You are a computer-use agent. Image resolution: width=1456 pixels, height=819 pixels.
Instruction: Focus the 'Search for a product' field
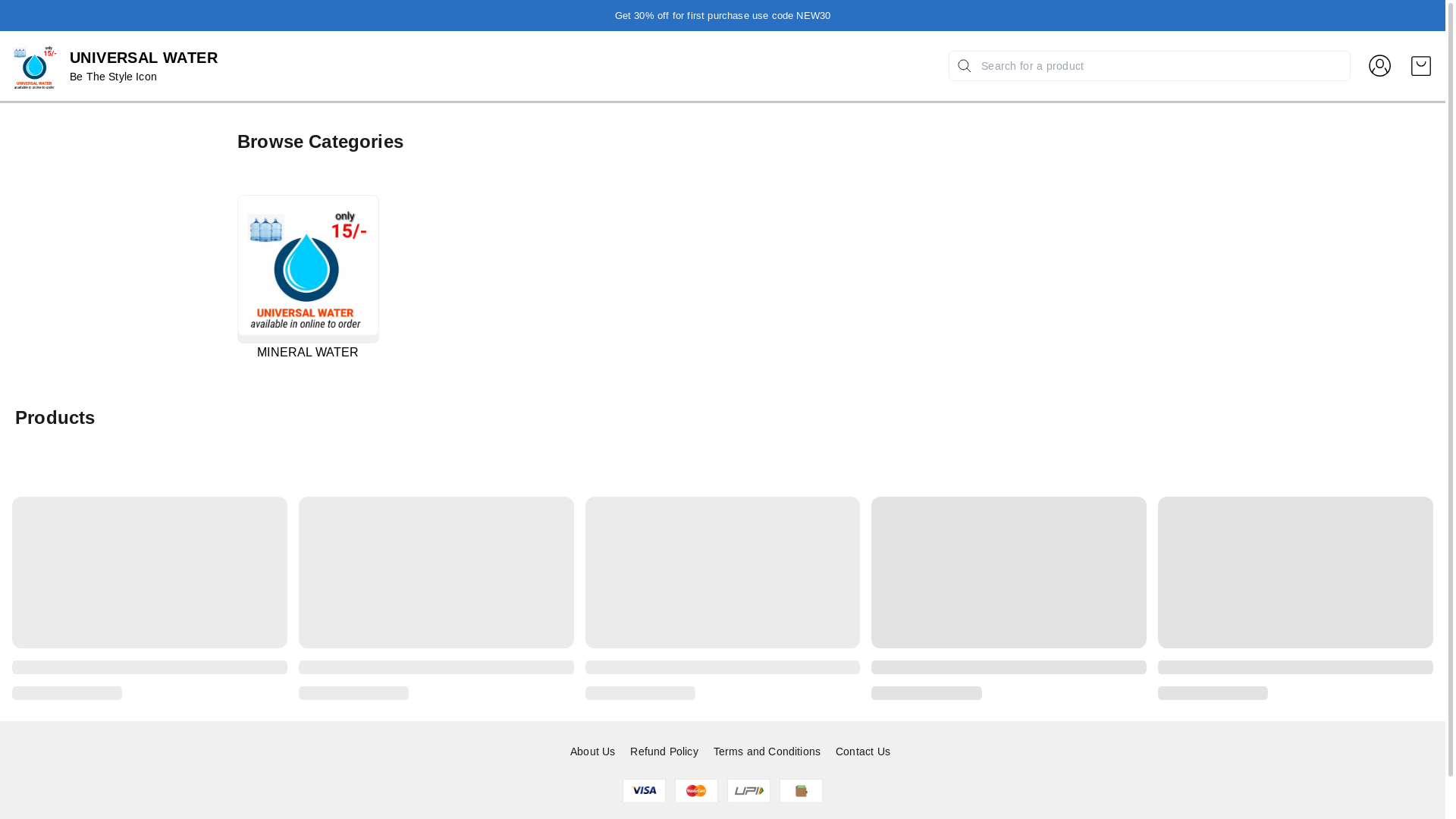[1149, 66]
